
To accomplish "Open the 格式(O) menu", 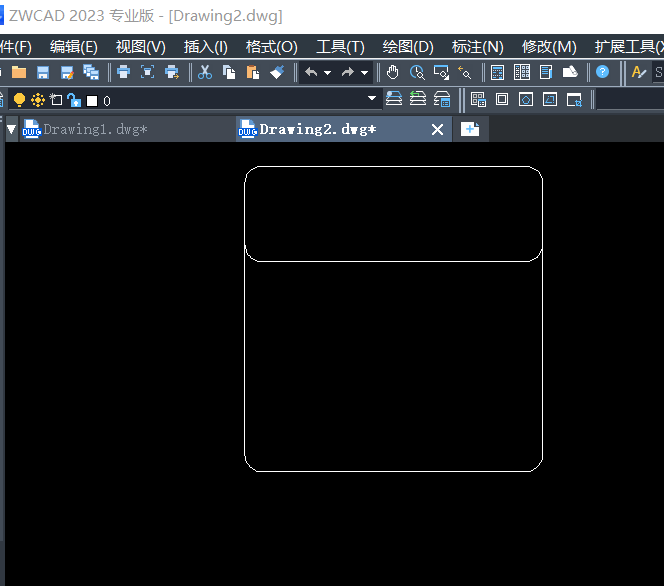I will point(271,47).
